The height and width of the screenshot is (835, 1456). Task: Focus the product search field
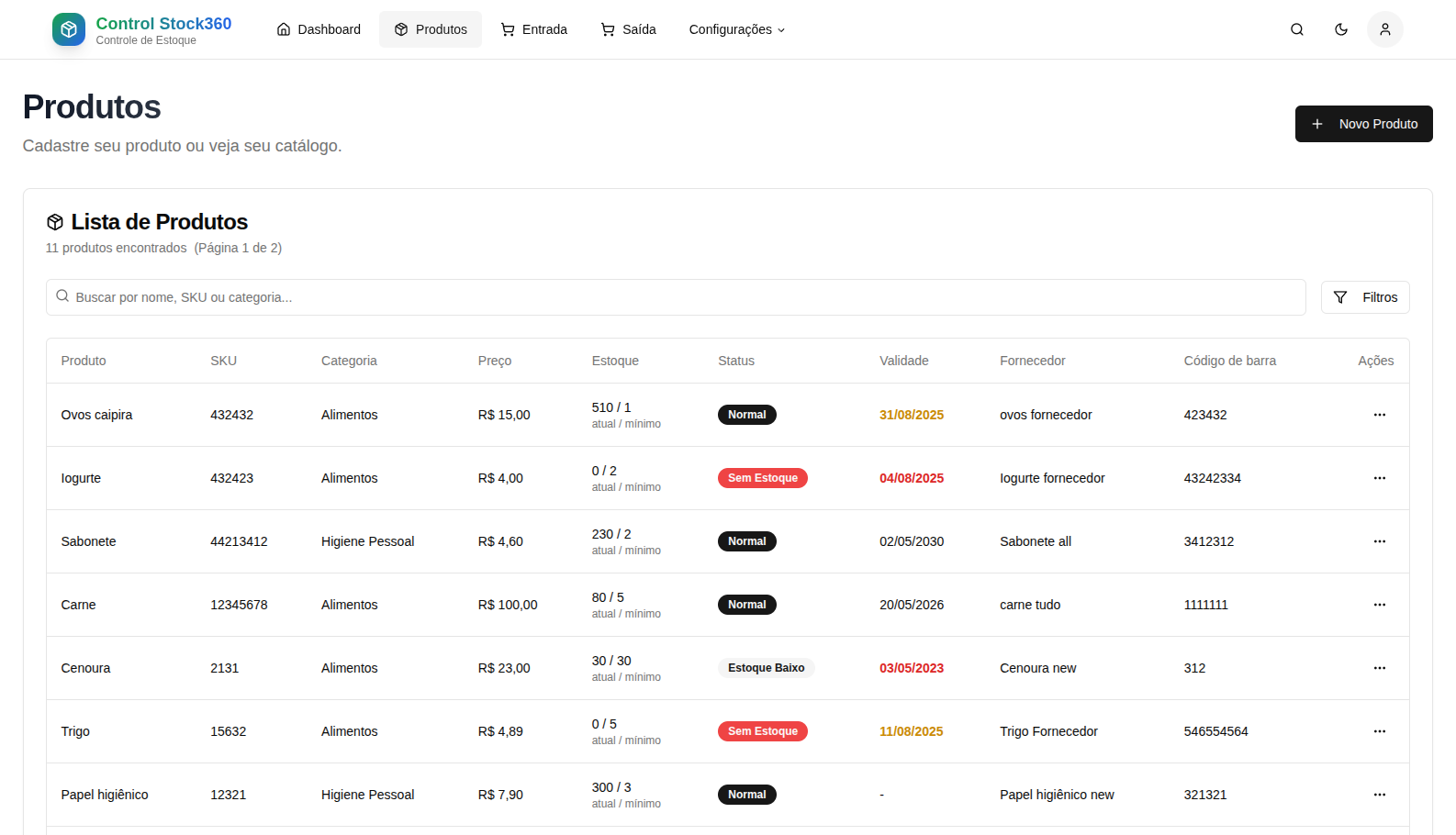coord(676,297)
